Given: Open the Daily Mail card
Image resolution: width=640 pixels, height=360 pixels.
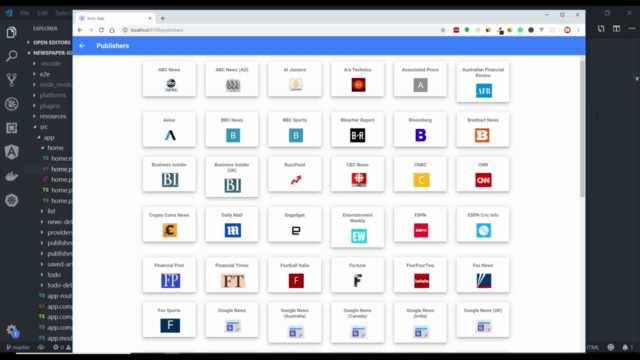Looking at the screenshot, I should click(x=232, y=224).
